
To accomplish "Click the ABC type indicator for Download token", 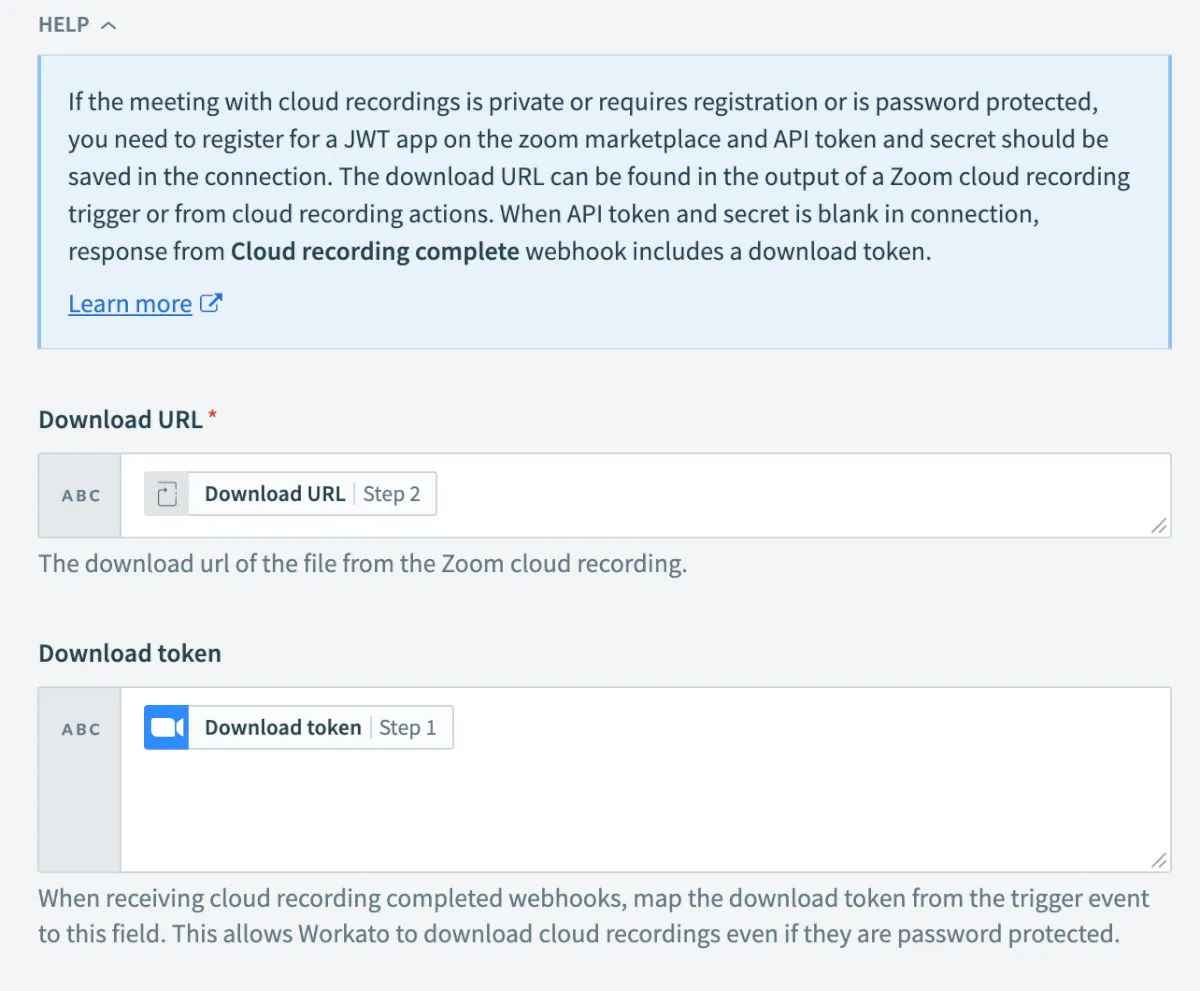I will pos(81,730).
